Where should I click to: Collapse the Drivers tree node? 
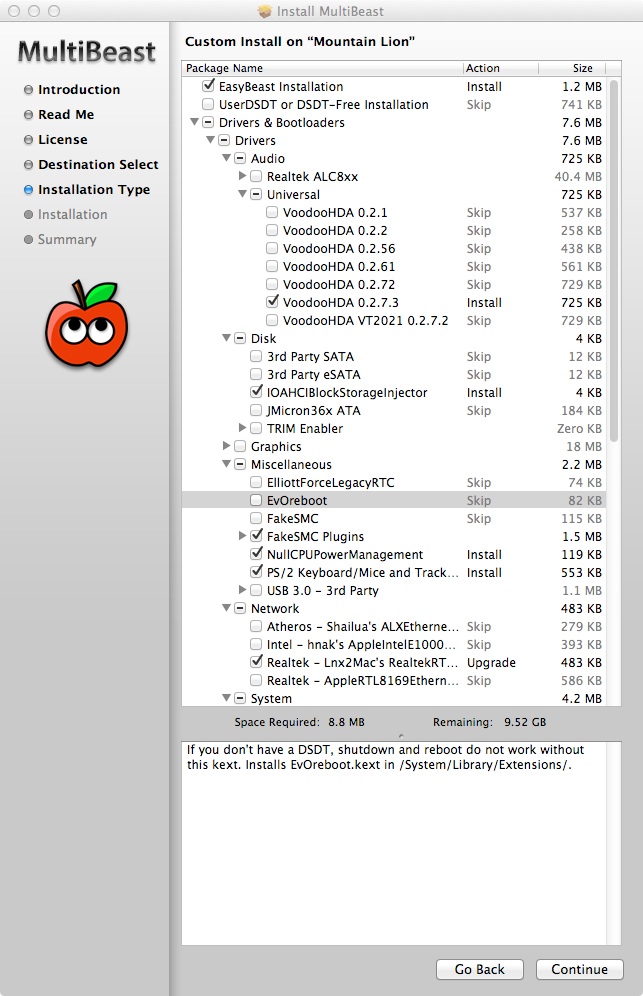pos(210,140)
